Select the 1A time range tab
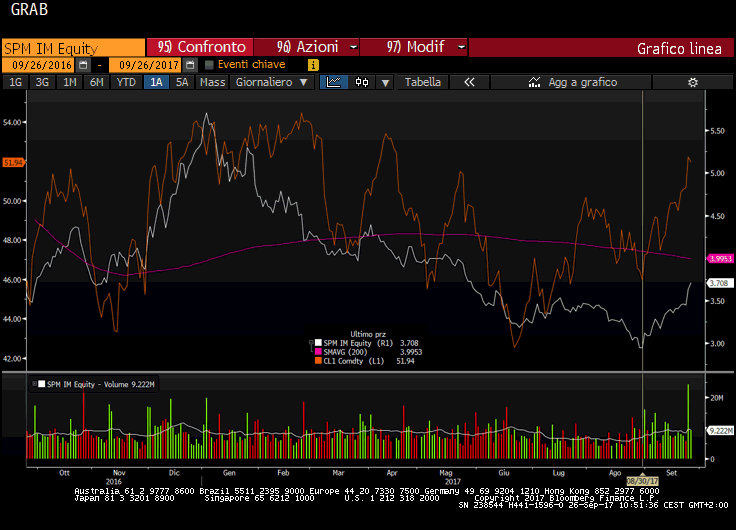Image resolution: width=736 pixels, height=530 pixels. coord(156,82)
